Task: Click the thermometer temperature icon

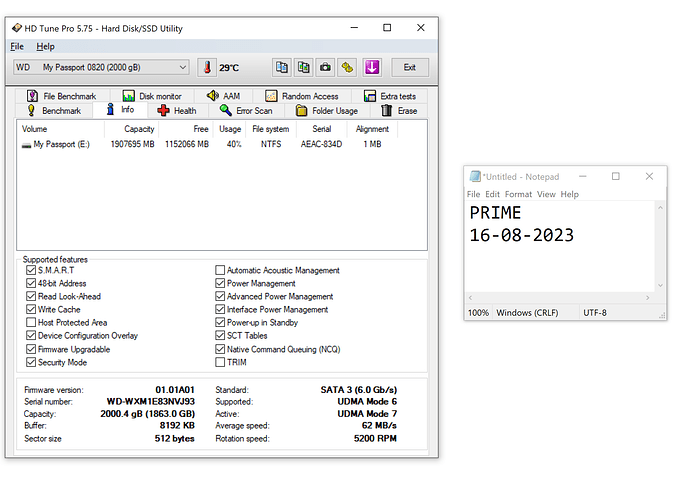Action: [207, 67]
